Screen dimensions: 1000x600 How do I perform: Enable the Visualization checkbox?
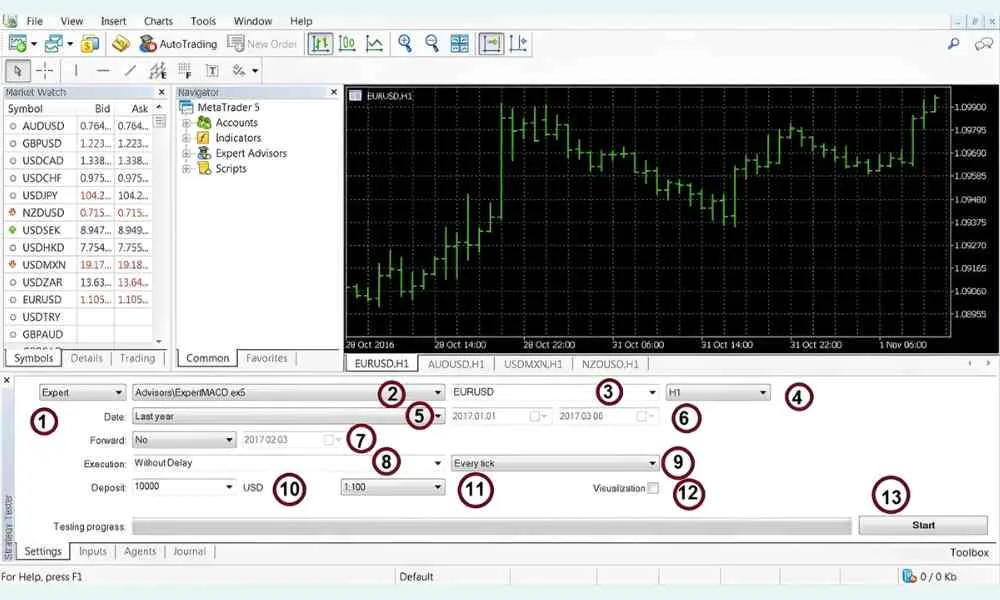(x=652, y=487)
